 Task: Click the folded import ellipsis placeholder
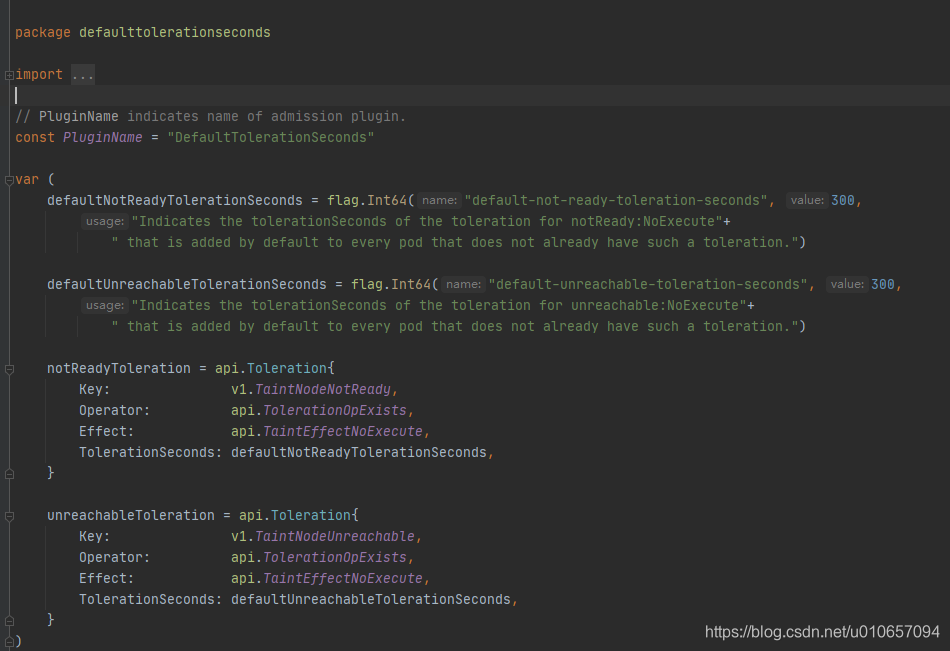pyautogui.click(x=82, y=75)
